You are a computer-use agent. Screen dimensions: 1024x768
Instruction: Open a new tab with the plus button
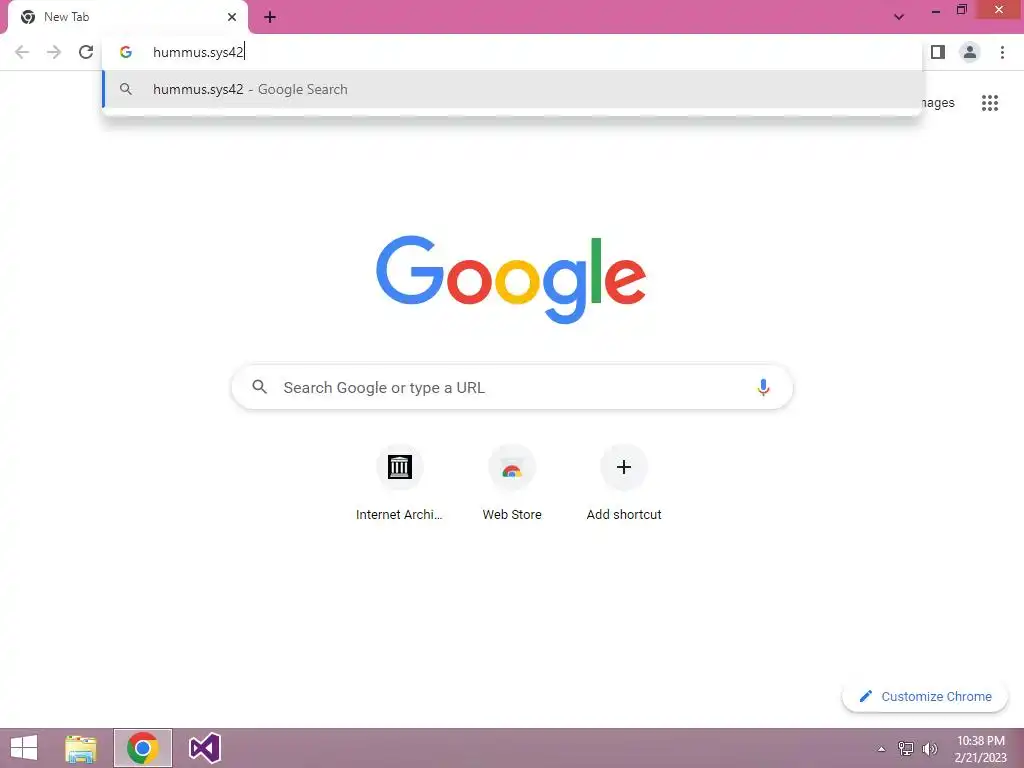click(x=270, y=17)
